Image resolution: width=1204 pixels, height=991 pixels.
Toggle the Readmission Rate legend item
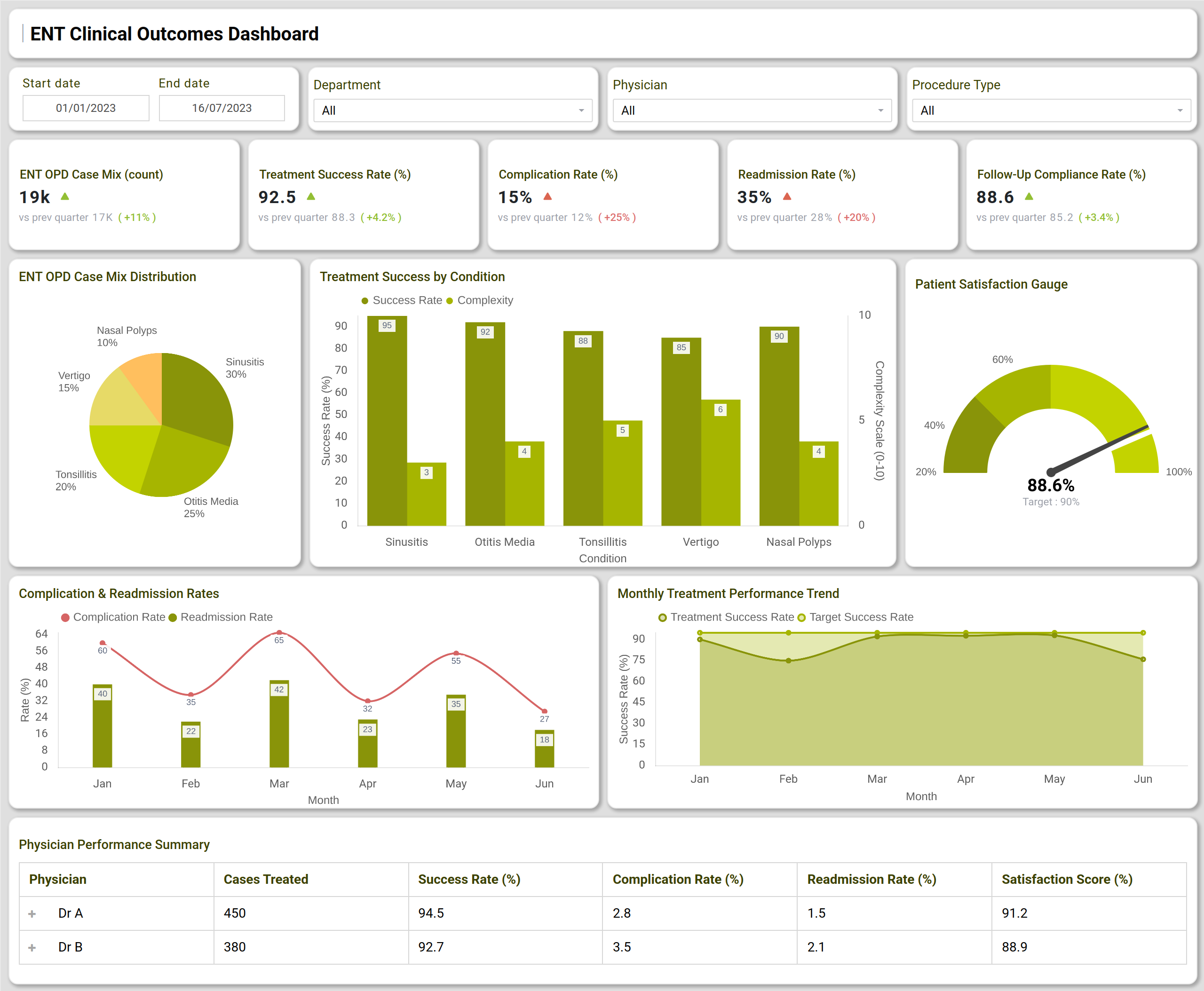pyautogui.click(x=221, y=617)
